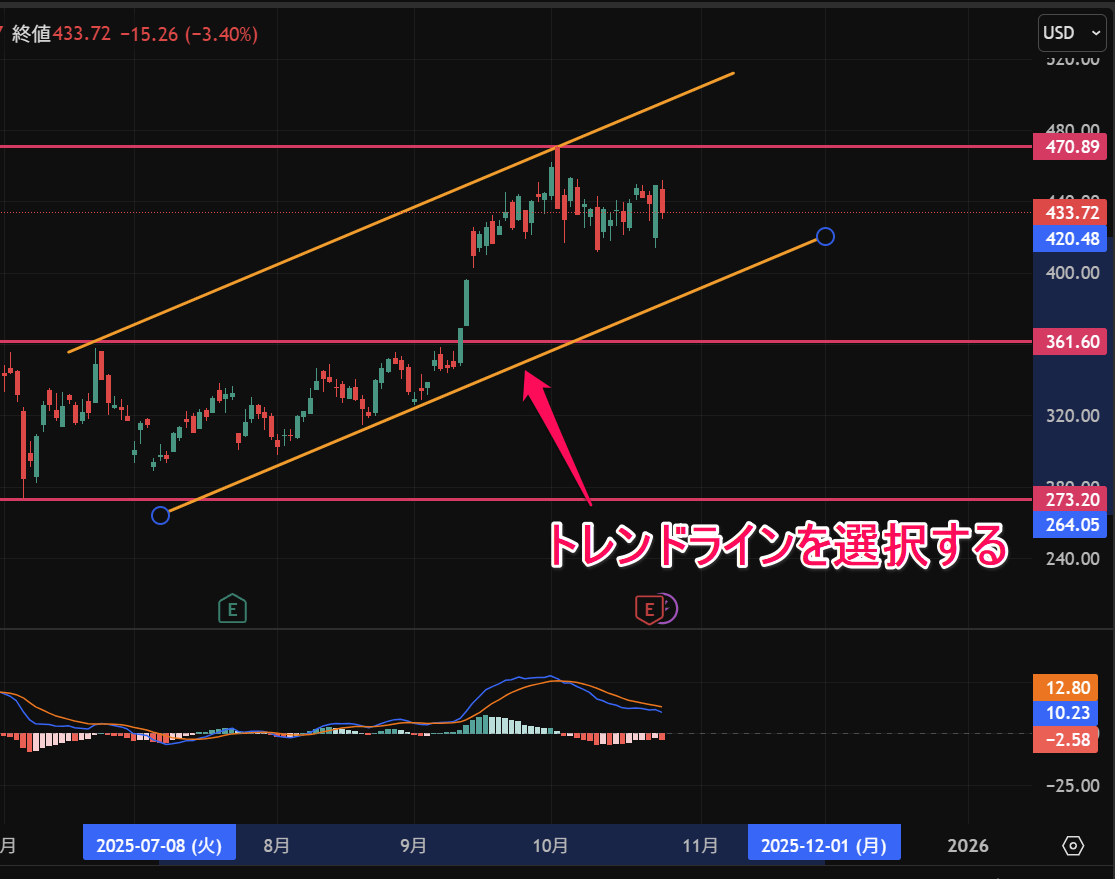Open the USD currency dropdown
The height and width of the screenshot is (879, 1115).
tap(1072, 33)
